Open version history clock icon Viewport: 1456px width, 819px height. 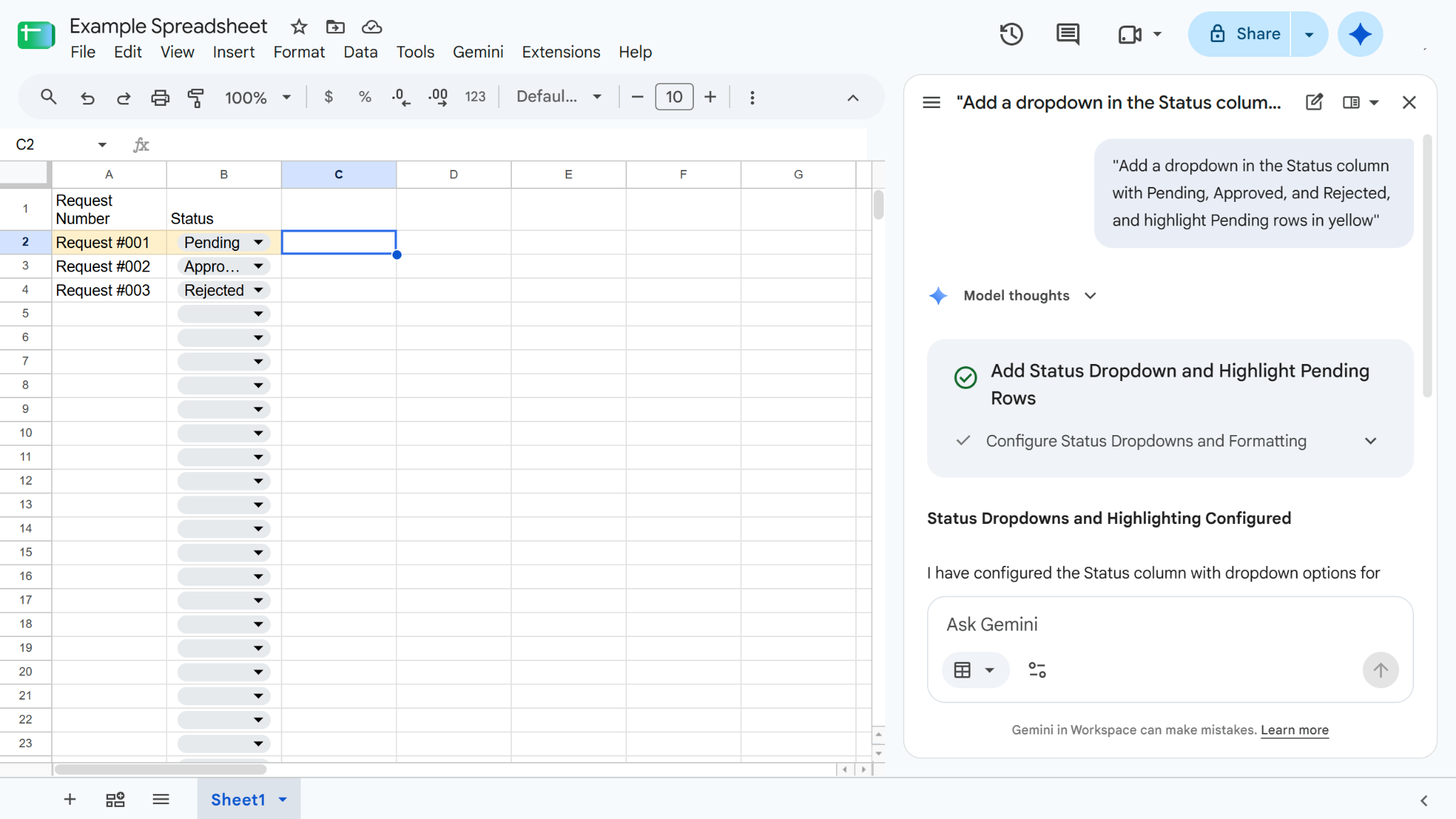click(x=1011, y=34)
